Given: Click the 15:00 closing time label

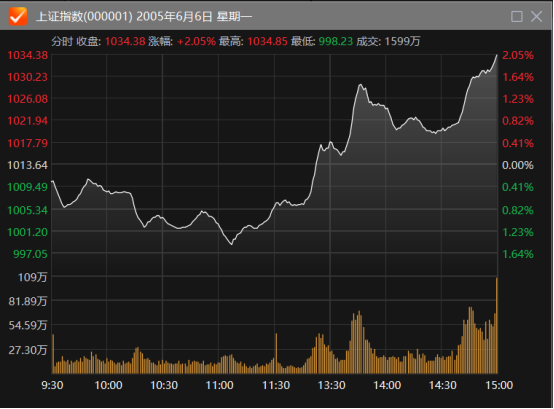Looking at the screenshot, I should click(499, 385).
